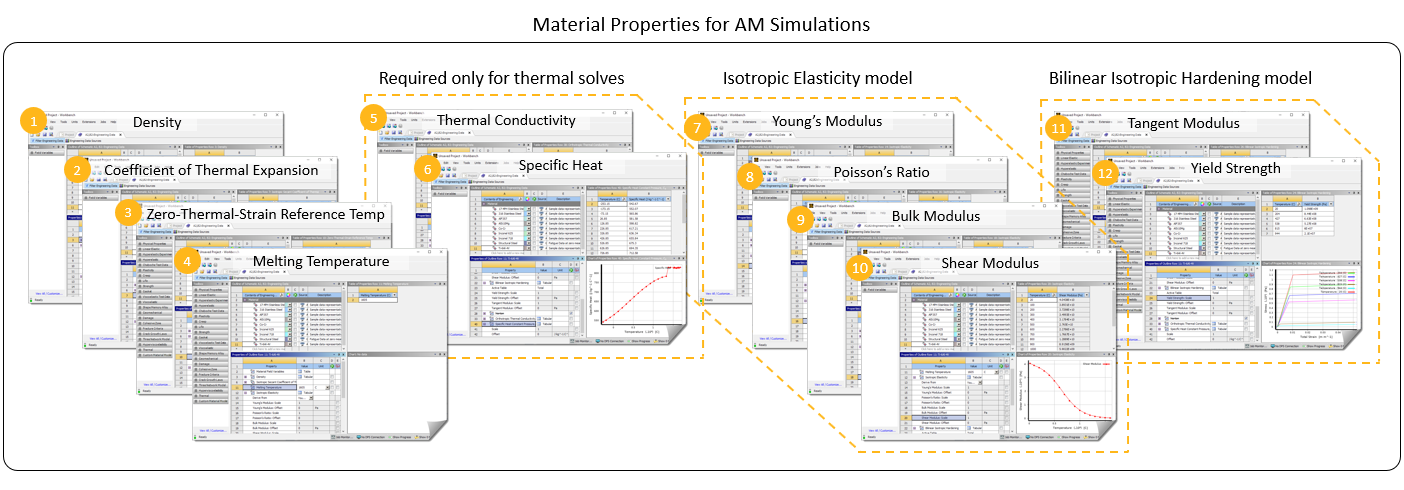Click Engineering Data Sources in Melting Temperature window

[x=249, y=278]
